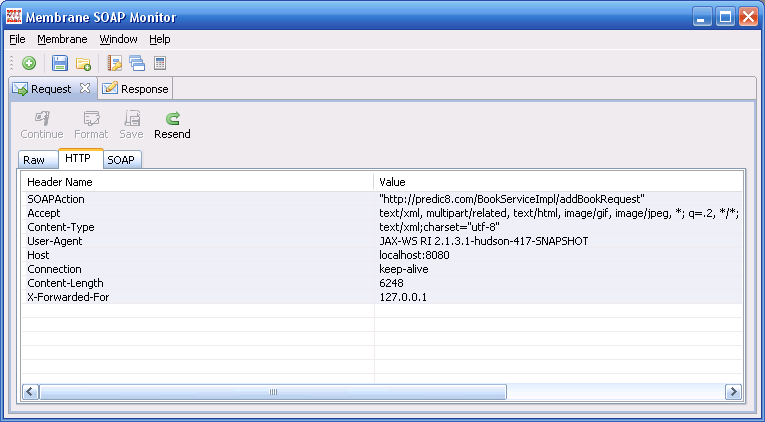Click the 127.0.0.1 value
Image resolution: width=765 pixels, height=422 pixels.
(x=403, y=297)
